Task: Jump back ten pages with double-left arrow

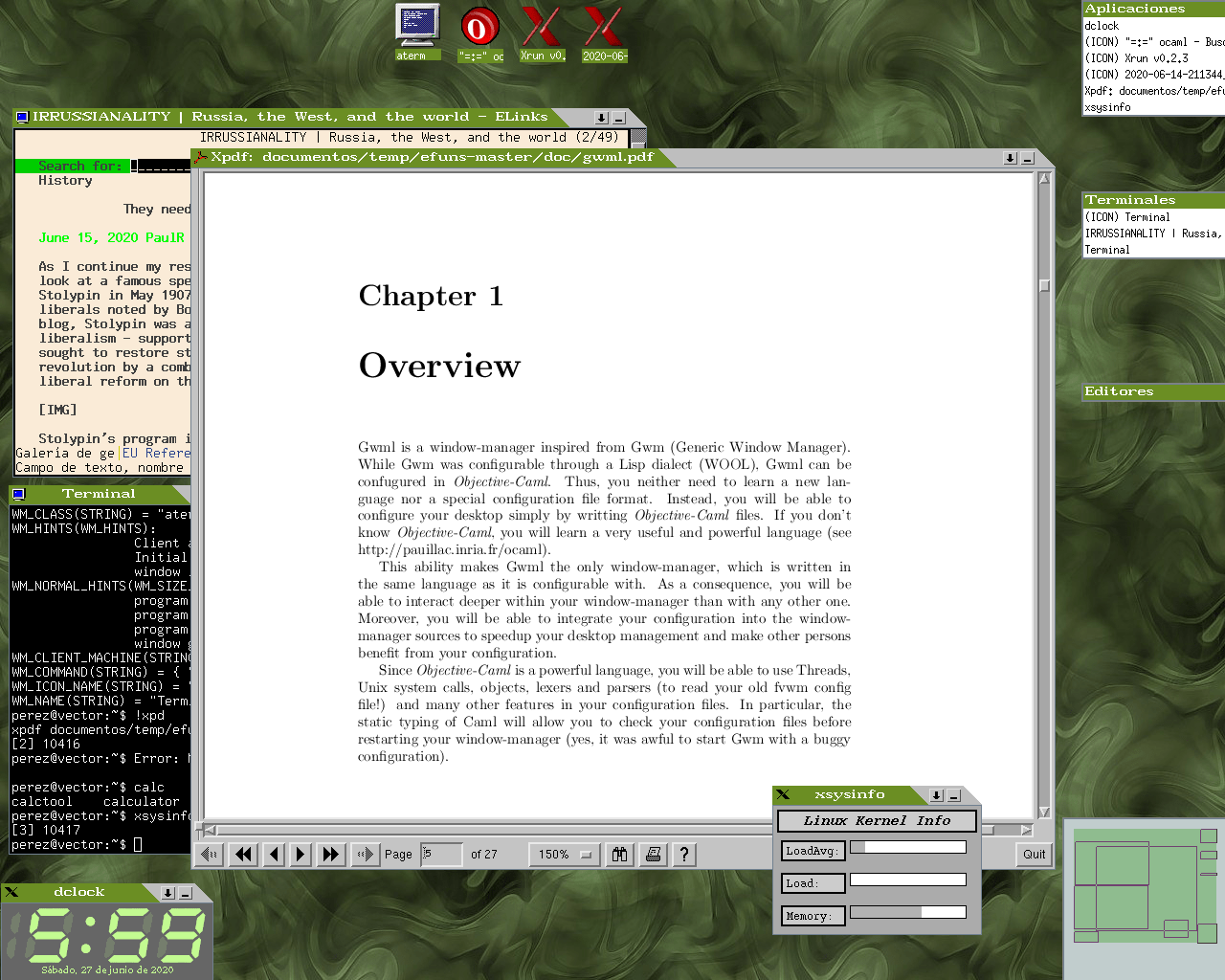Action: (244, 854)
